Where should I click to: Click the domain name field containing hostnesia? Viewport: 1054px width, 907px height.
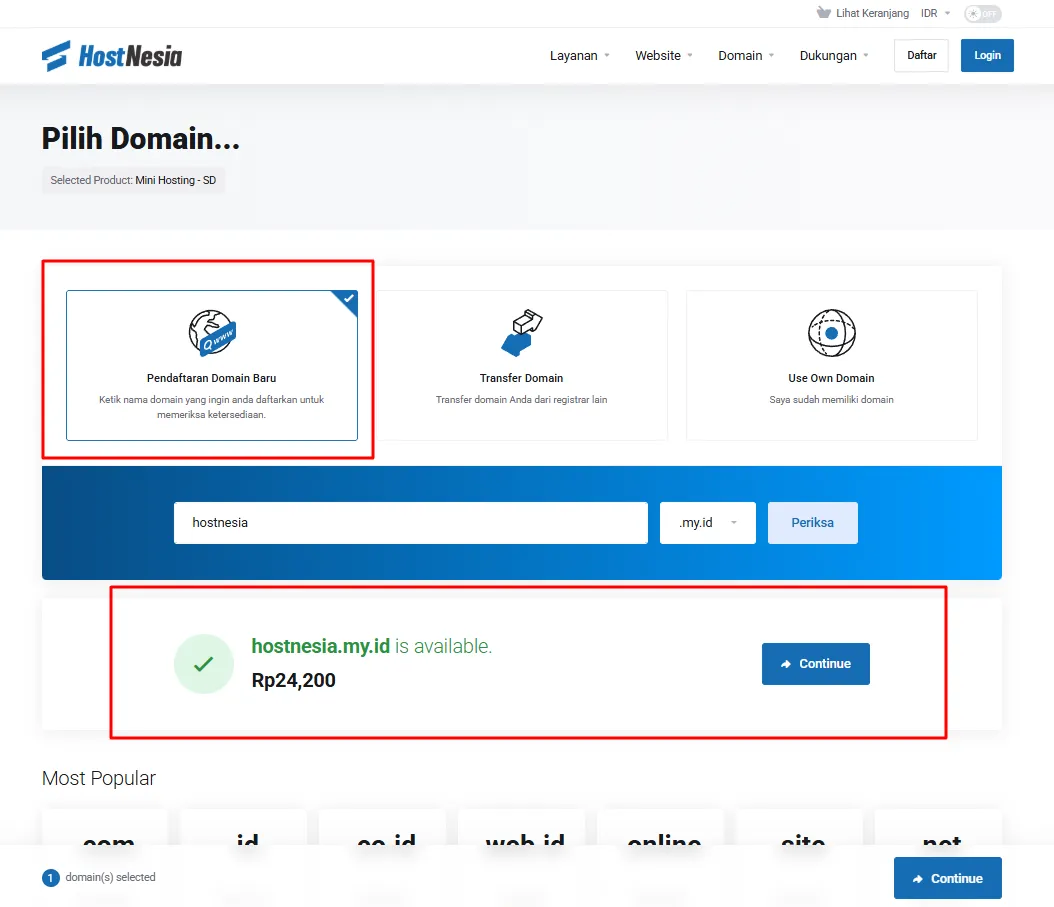(411, 522)
